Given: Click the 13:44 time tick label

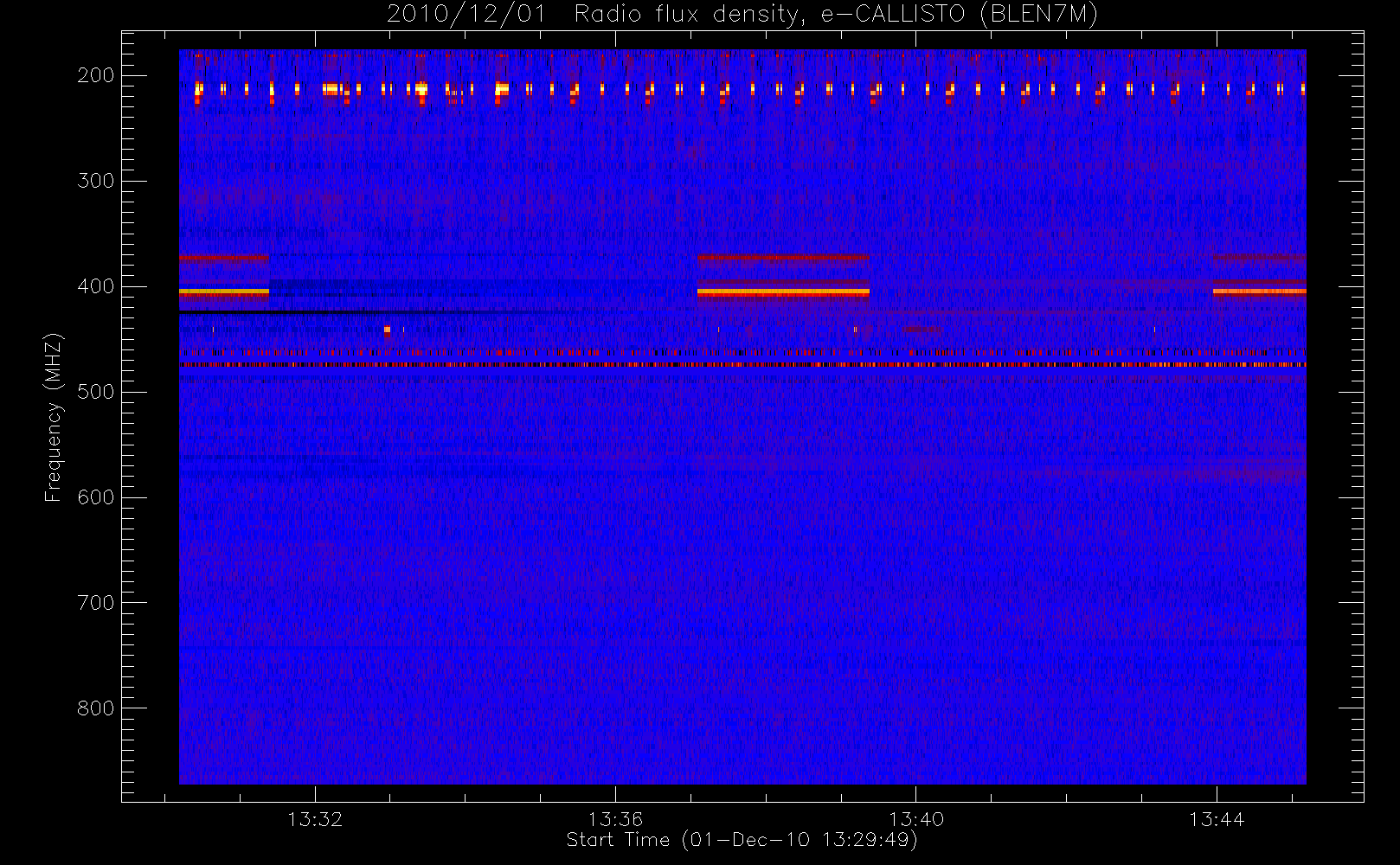Looking at the screenshot, I should point(1217,819).
